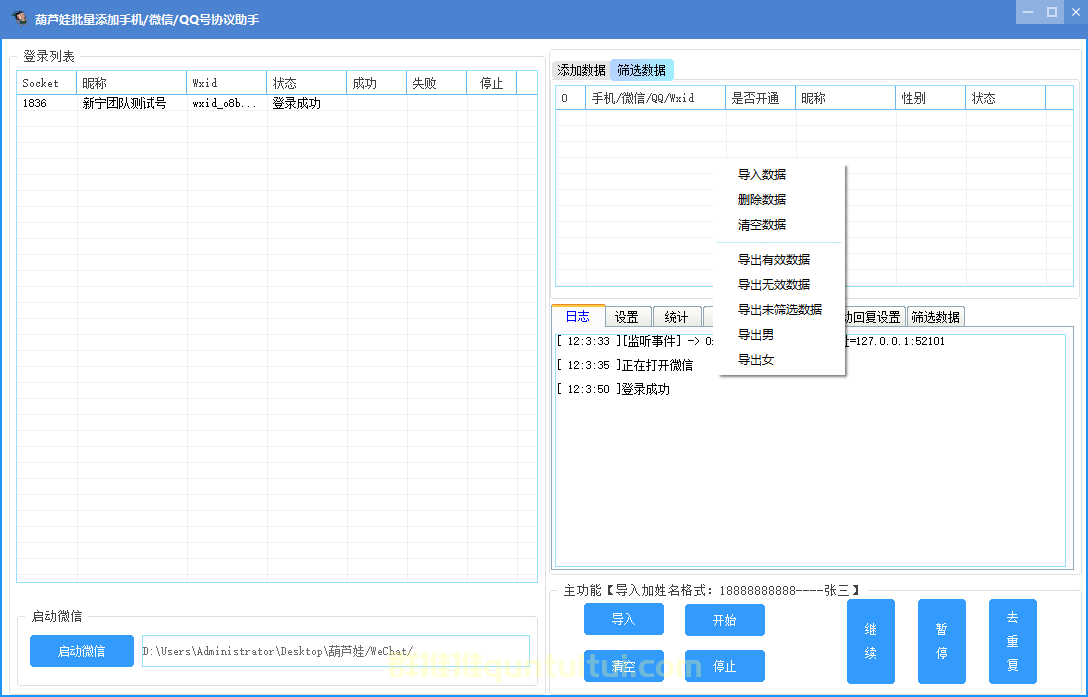This screenshot has height=697, width=1088.
Task: Switch to the 日志 tab
Action: (577, 317)
